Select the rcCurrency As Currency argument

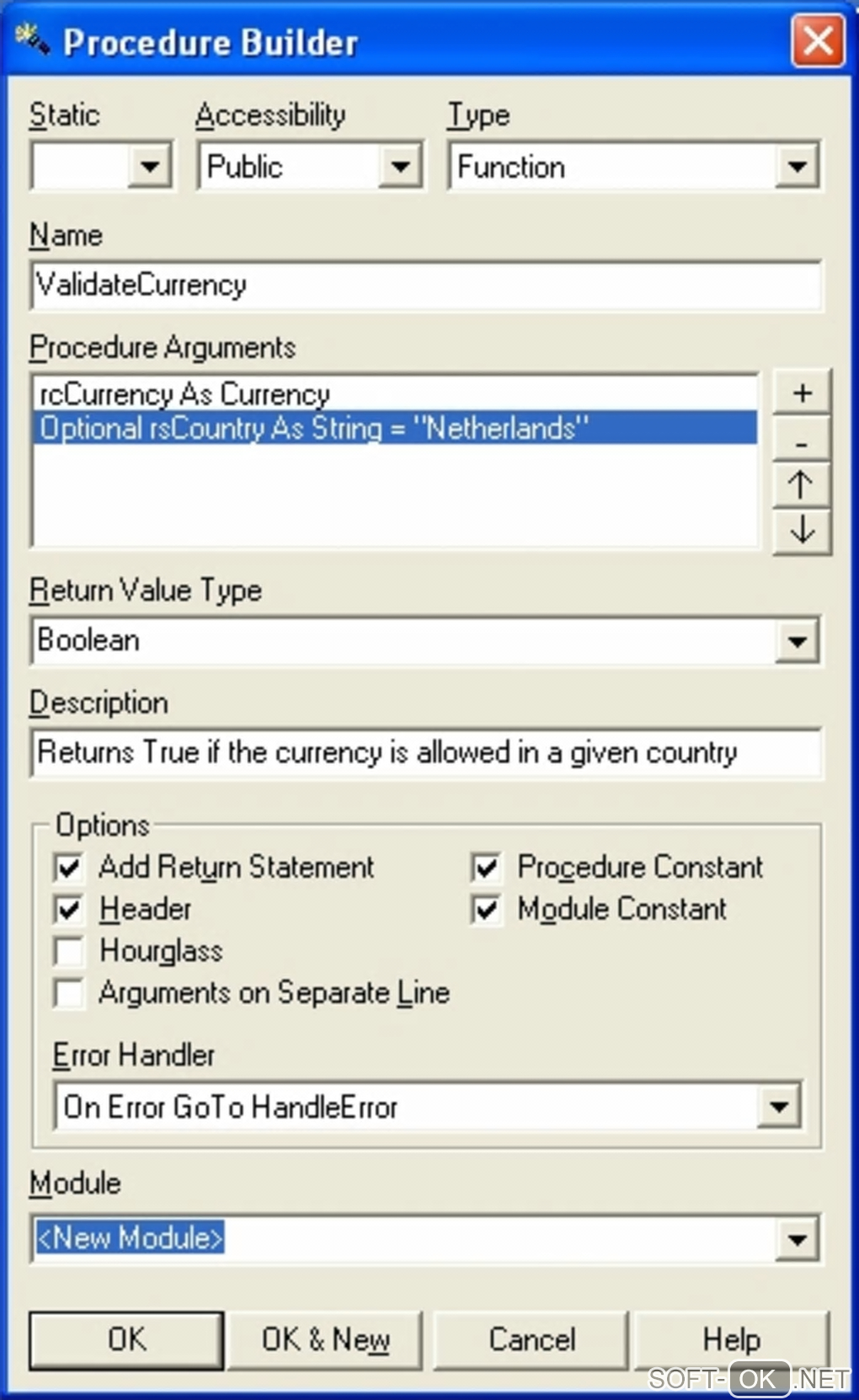(185, 394)
